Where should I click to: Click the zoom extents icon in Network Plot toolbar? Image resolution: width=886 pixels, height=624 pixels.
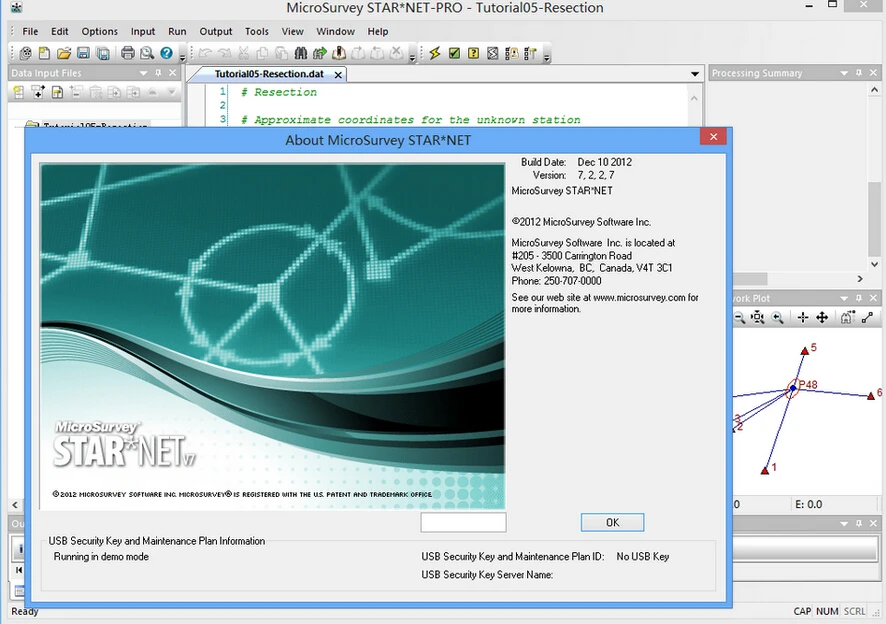point(758,318)
